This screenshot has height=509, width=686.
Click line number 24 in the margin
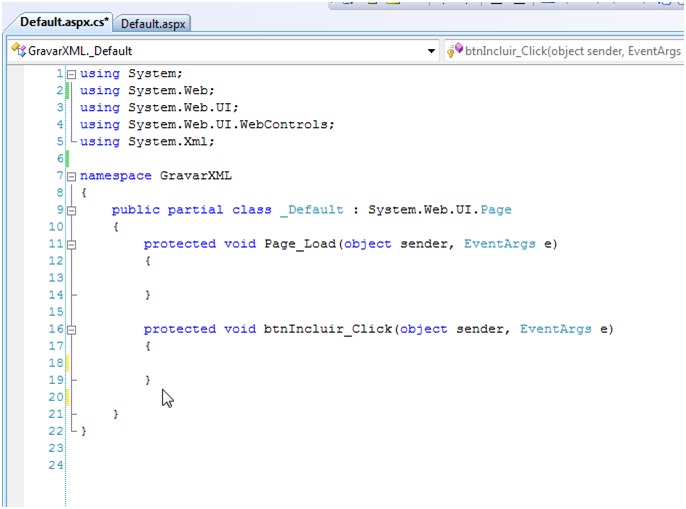54,466
